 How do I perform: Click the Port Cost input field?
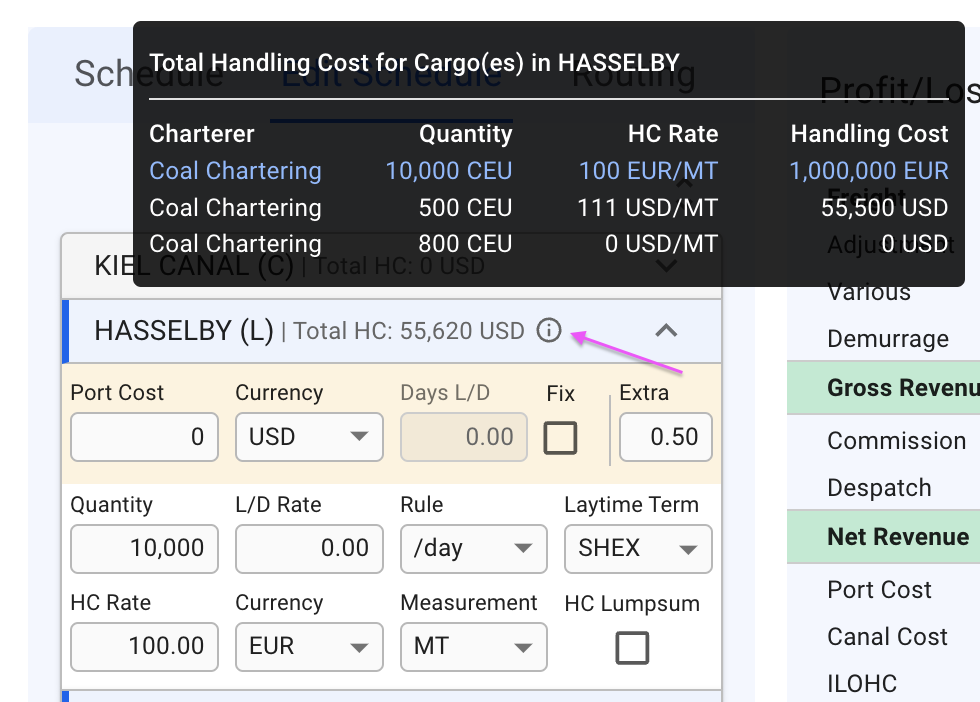(145, 437)
